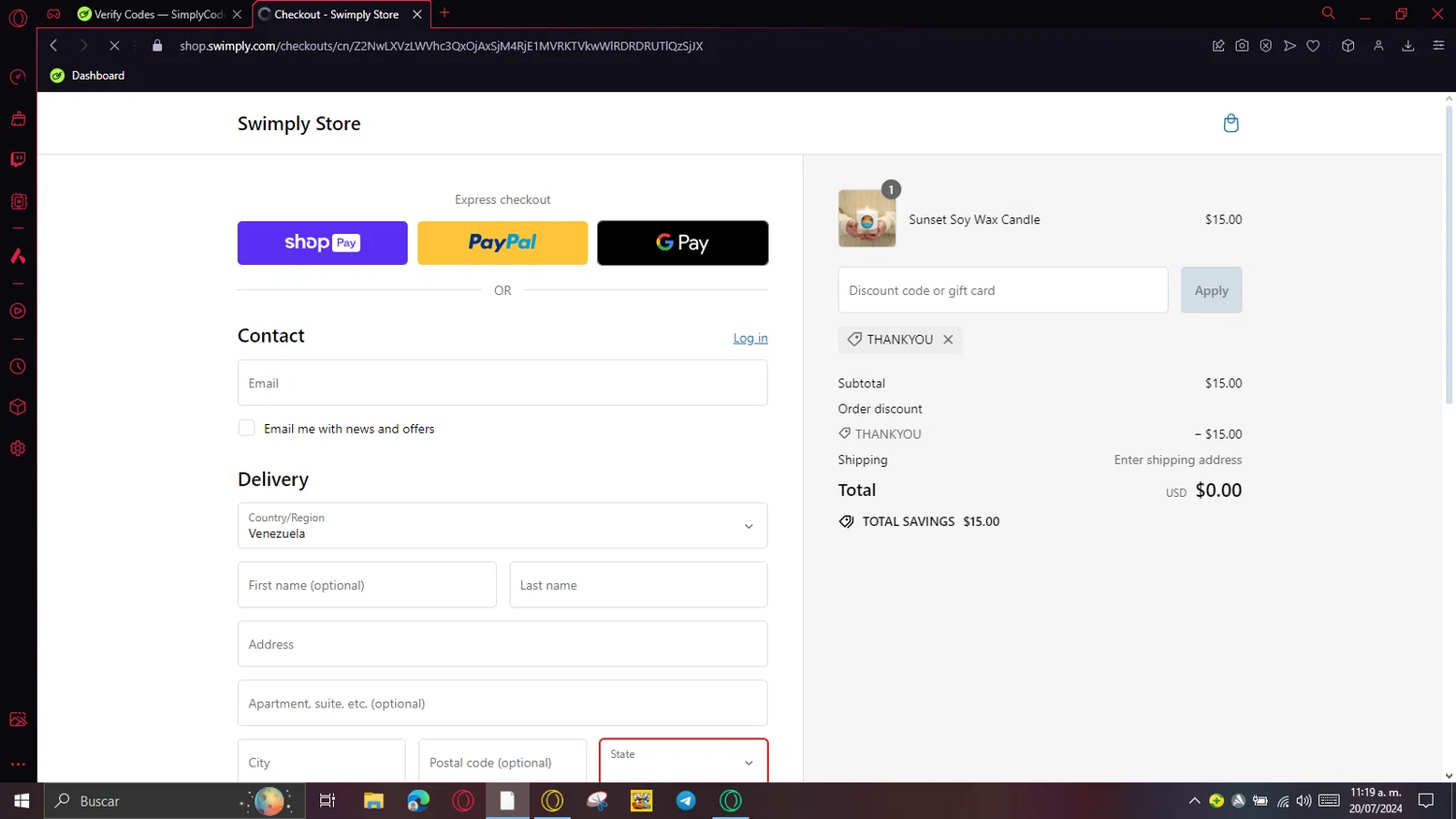Focus the Postal code (optional) field
Screen dimensions: 1456x819
(503, 762)
